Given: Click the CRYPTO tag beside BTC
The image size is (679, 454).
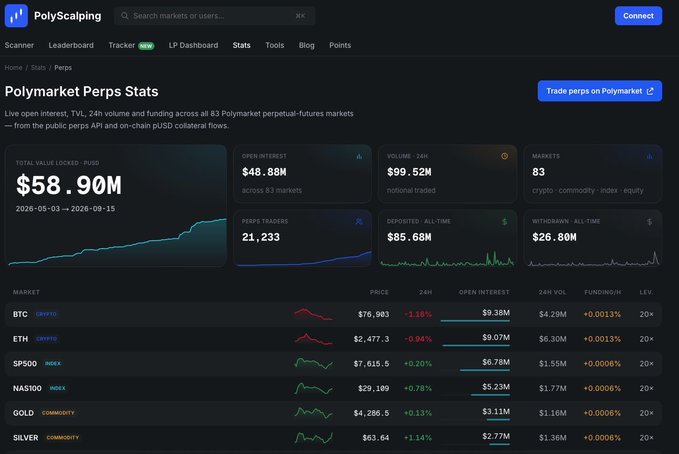Looking at the screenshot, I should 46,314.
